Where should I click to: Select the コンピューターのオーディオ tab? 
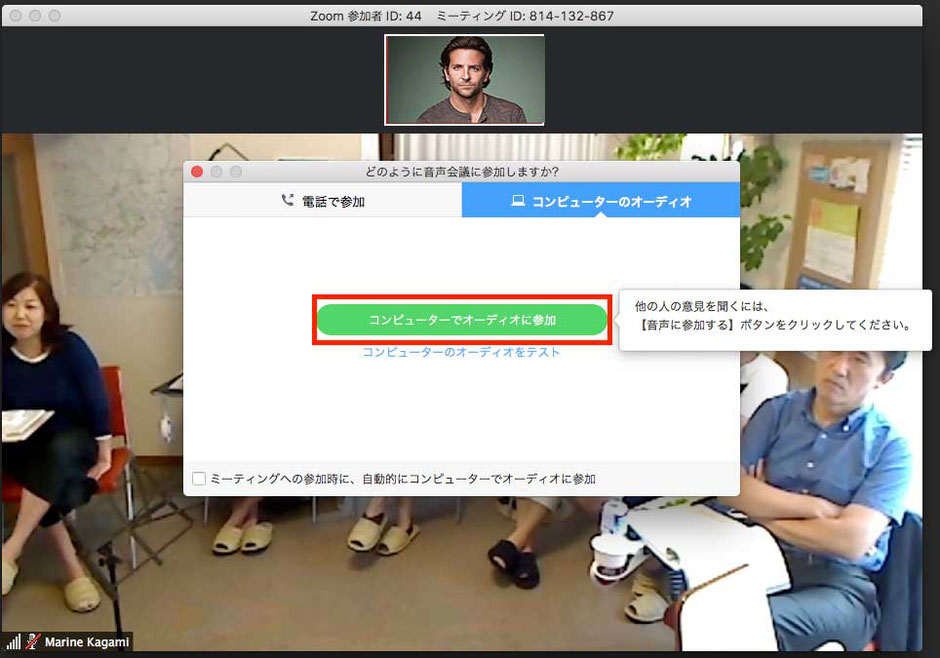point(601,201)
